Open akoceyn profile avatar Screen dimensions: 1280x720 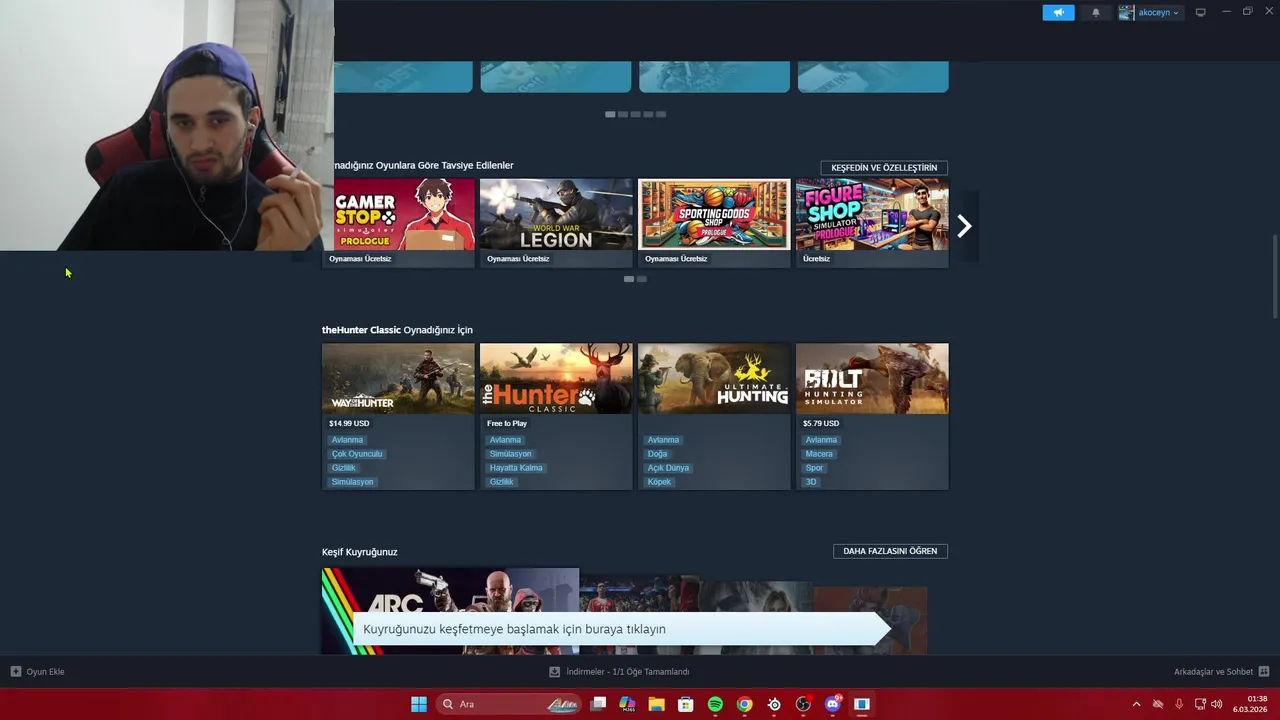(1126, 13)
